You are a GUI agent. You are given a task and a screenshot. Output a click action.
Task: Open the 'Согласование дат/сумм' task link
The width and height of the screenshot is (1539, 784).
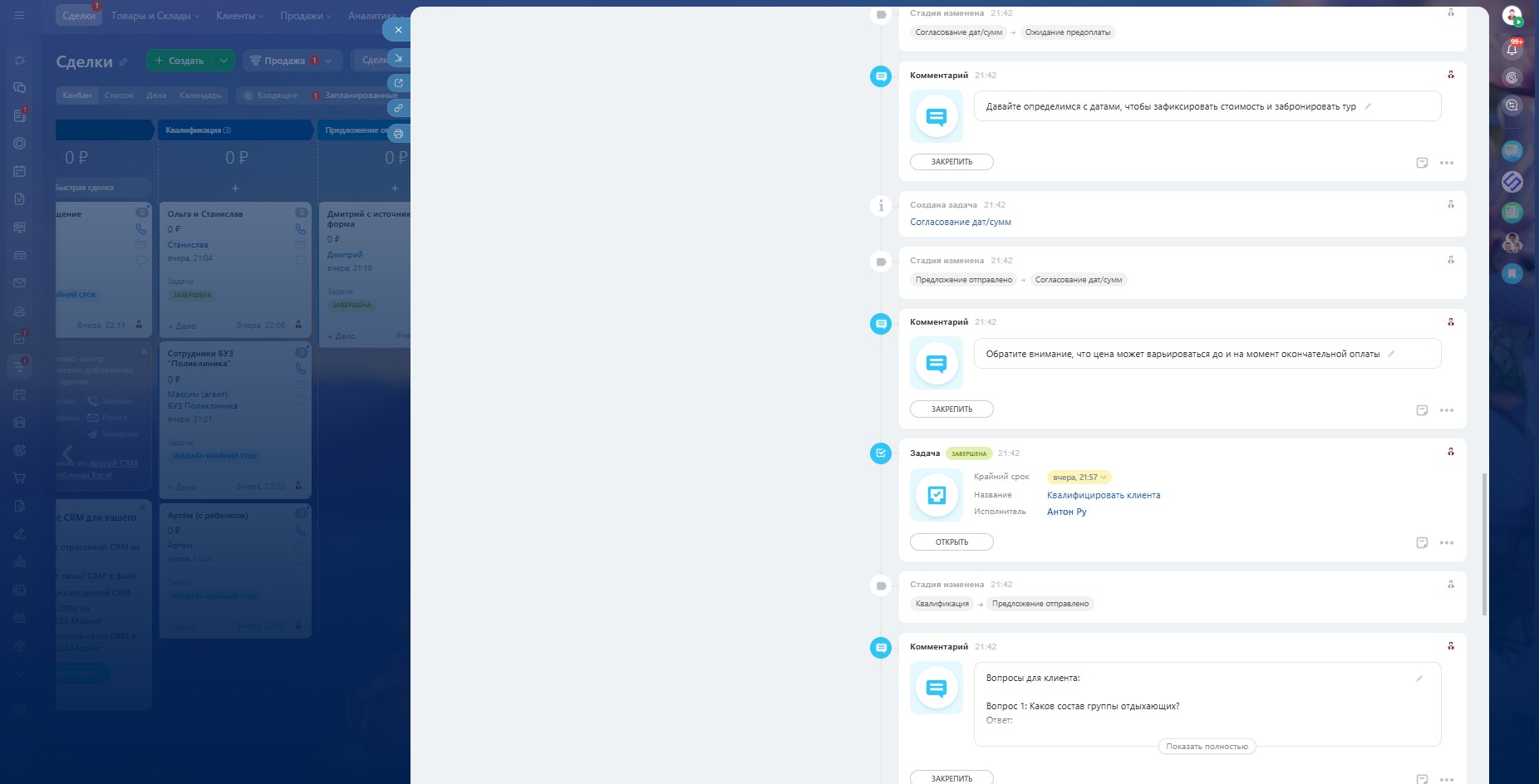click(961, 223)
